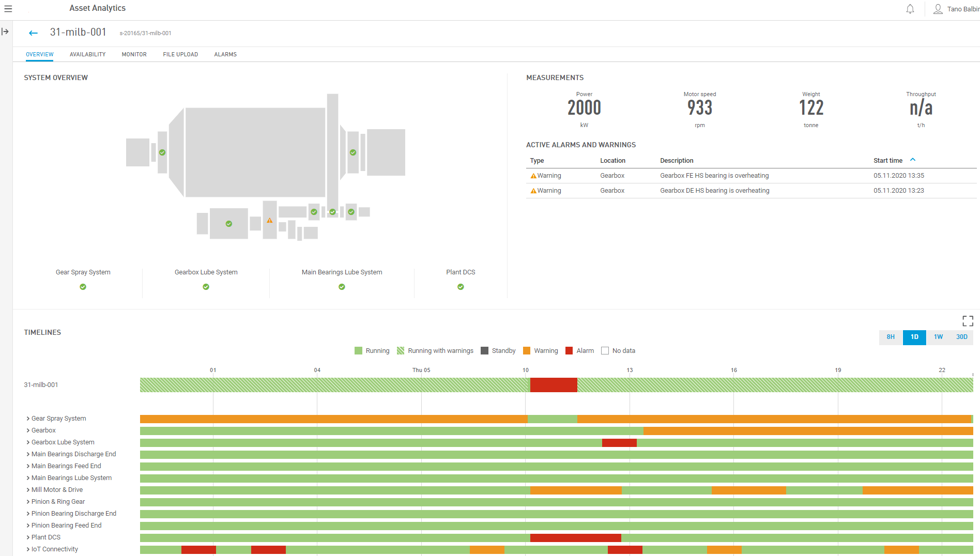The height and width of the screenshot is (556, 980).
Task: Click the No data legend swatch
Action: point(605,351)
